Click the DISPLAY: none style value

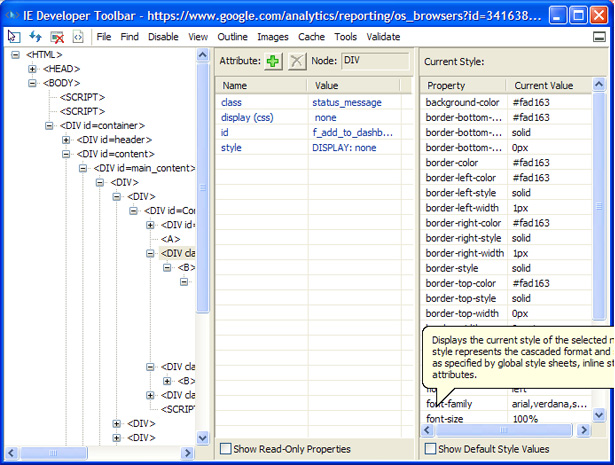344,148
